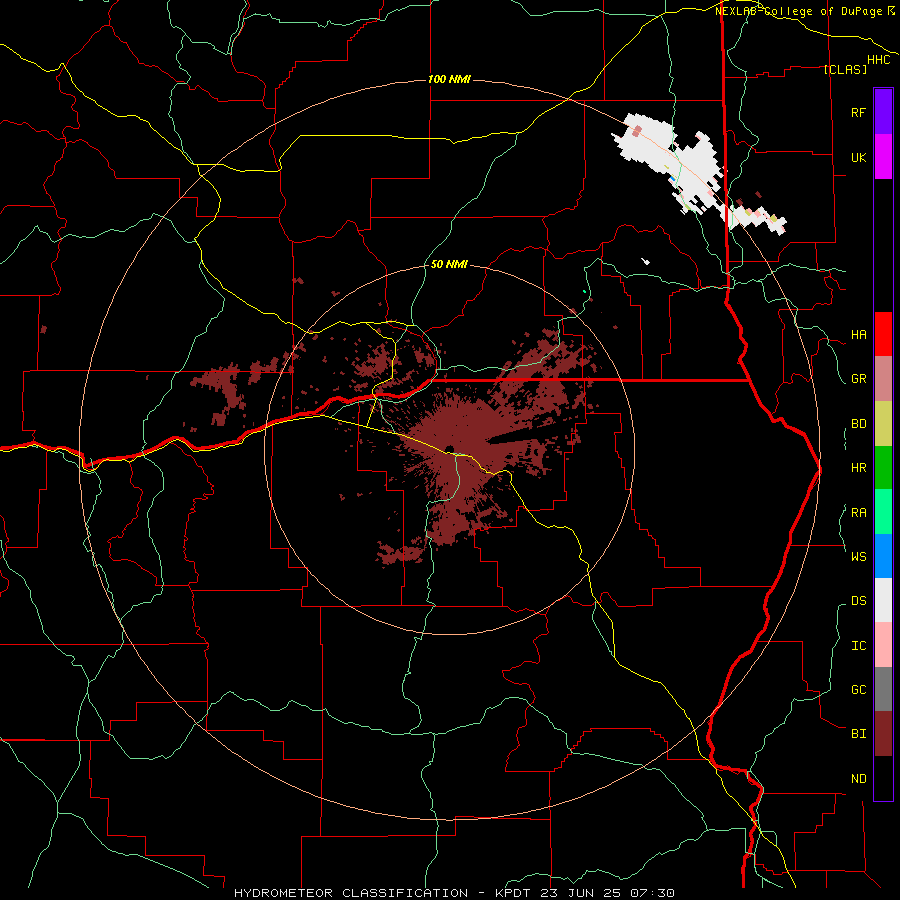
Task: Select the olive-yellow BD legend swatch
Action: click(x=883, y=423)
